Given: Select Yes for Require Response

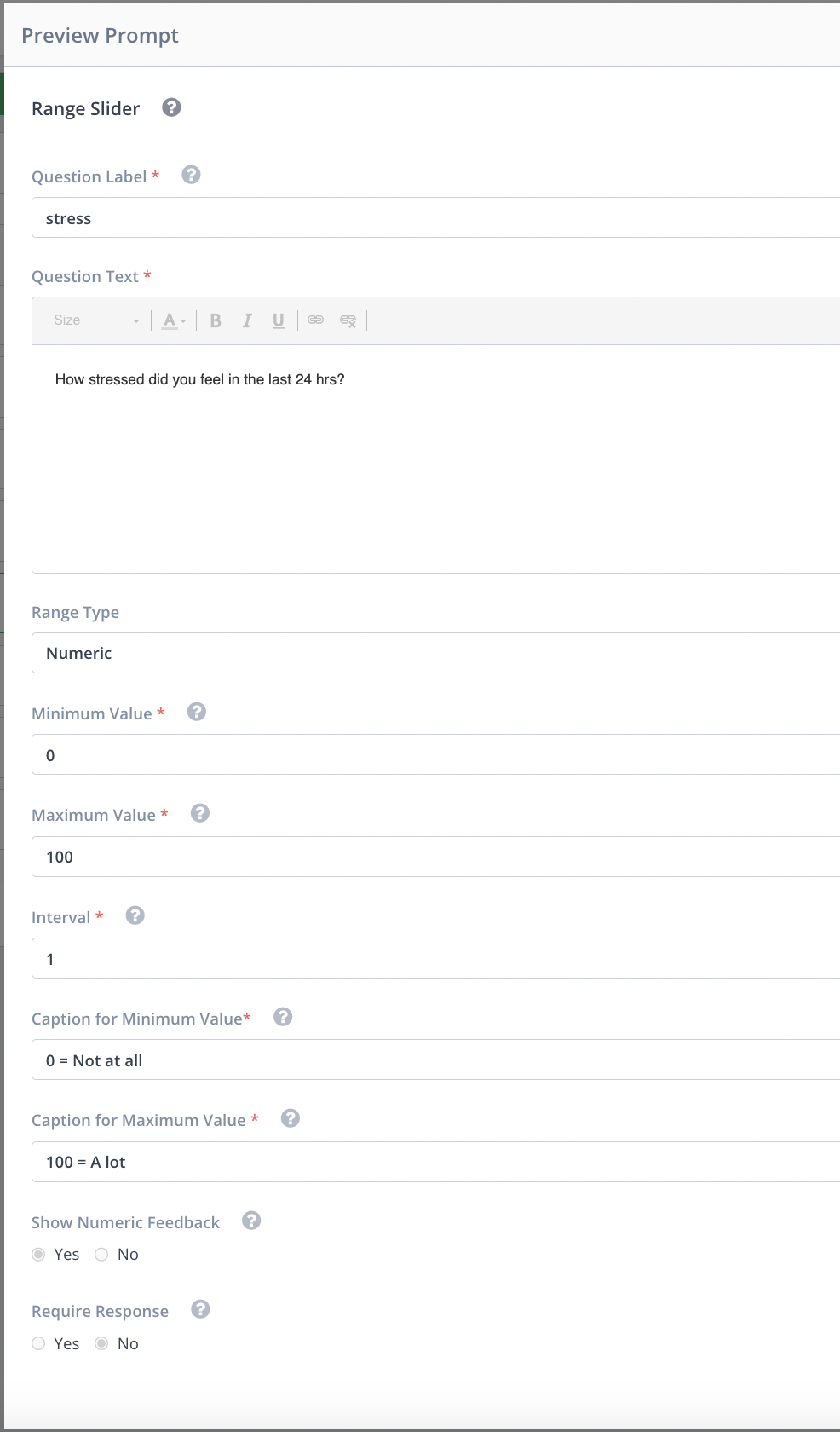Looking at the screenshot, I should click(x=39, y=1344).
